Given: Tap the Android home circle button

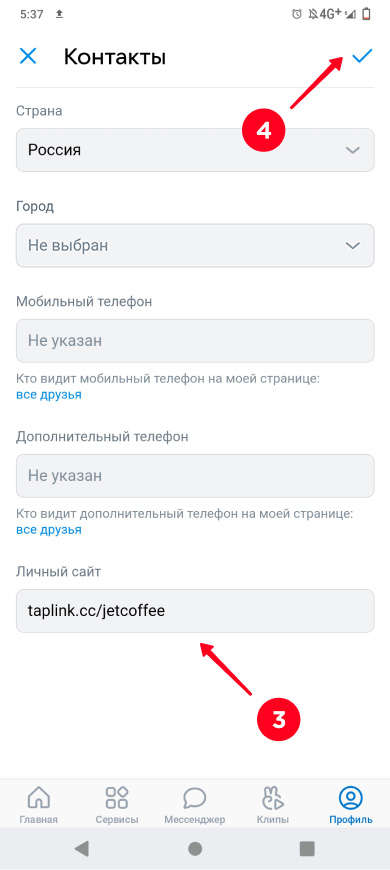Looking at the screenshot, I should click(195, 848).
